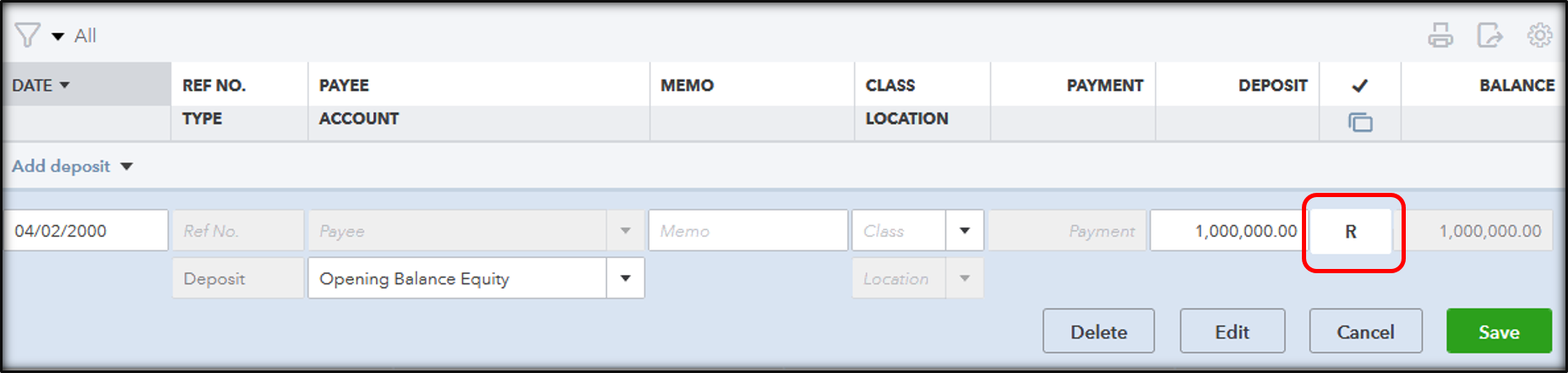The width and height of the screenshot is (1568, 373).
Task: Expand the Add deposit dropdown arrow
Action: [127, 167]
